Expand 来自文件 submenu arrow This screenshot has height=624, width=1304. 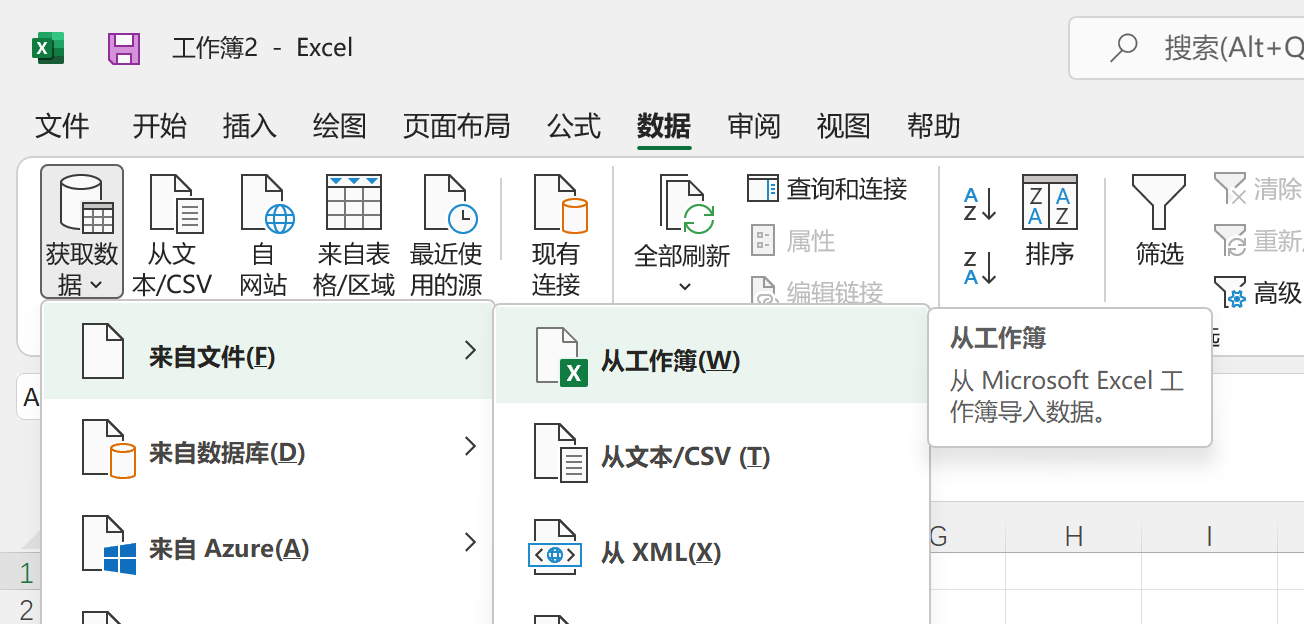coord(470,351)
